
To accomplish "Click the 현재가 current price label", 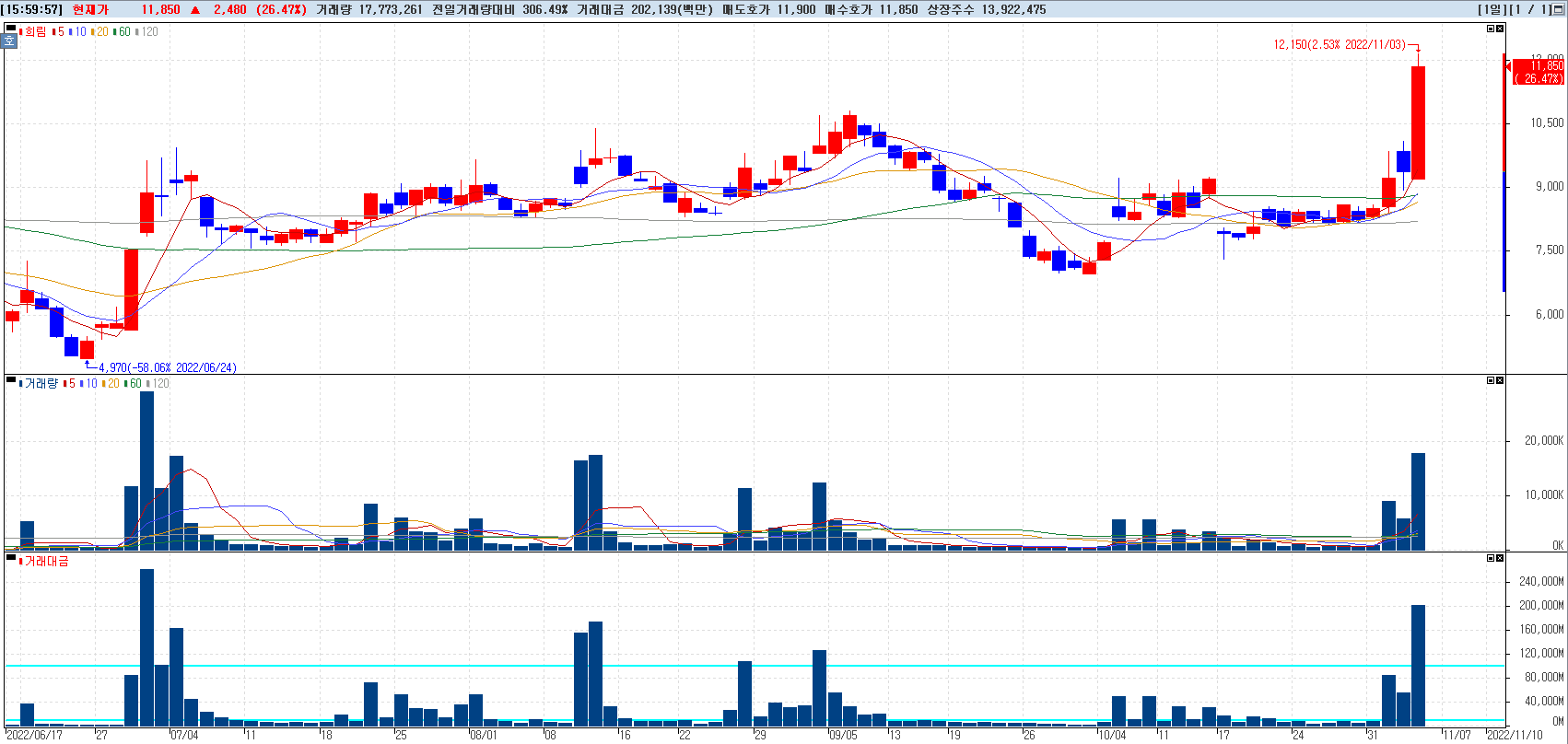I will click(x=90, y=9).
